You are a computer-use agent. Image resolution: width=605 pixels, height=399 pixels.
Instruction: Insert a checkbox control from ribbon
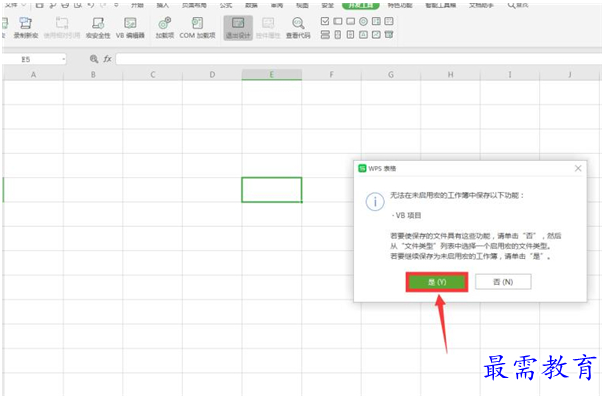pos(325,21)
